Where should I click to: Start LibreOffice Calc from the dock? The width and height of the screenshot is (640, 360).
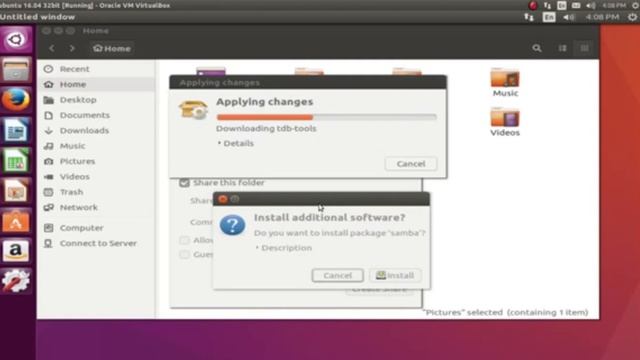point(16,160)
